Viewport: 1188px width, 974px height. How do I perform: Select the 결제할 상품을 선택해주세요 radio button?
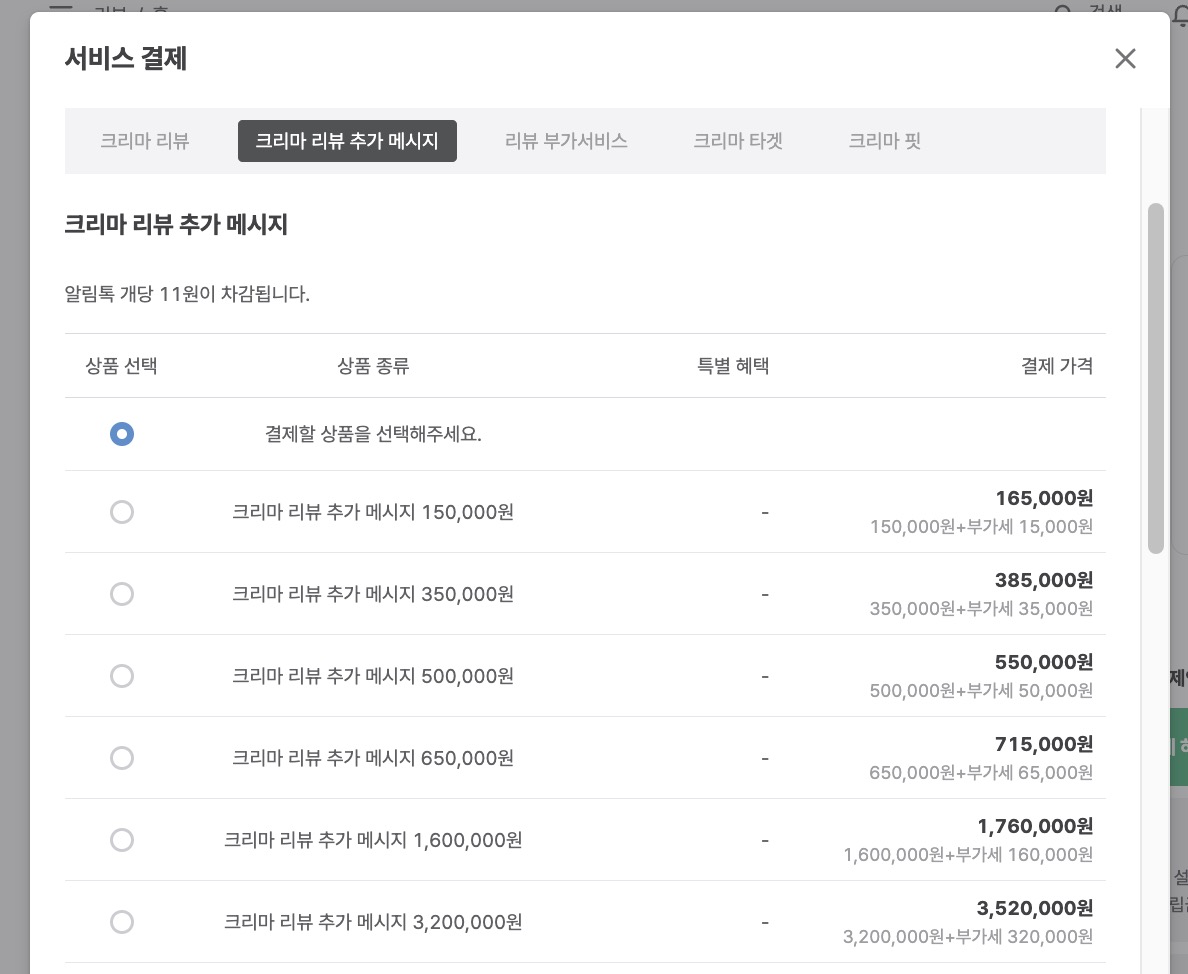point(121,435)
